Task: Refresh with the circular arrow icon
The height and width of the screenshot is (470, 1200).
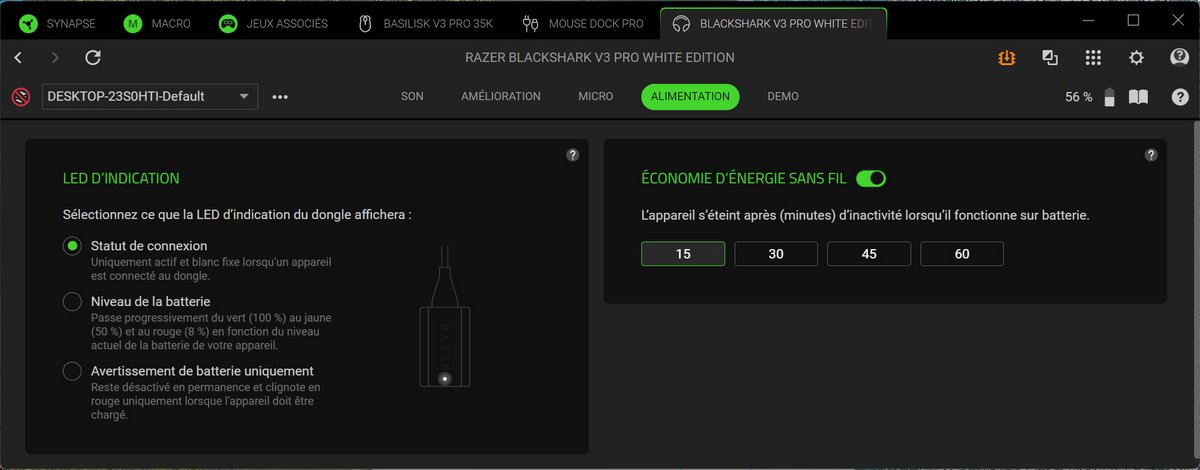Action: coord(93,58)
